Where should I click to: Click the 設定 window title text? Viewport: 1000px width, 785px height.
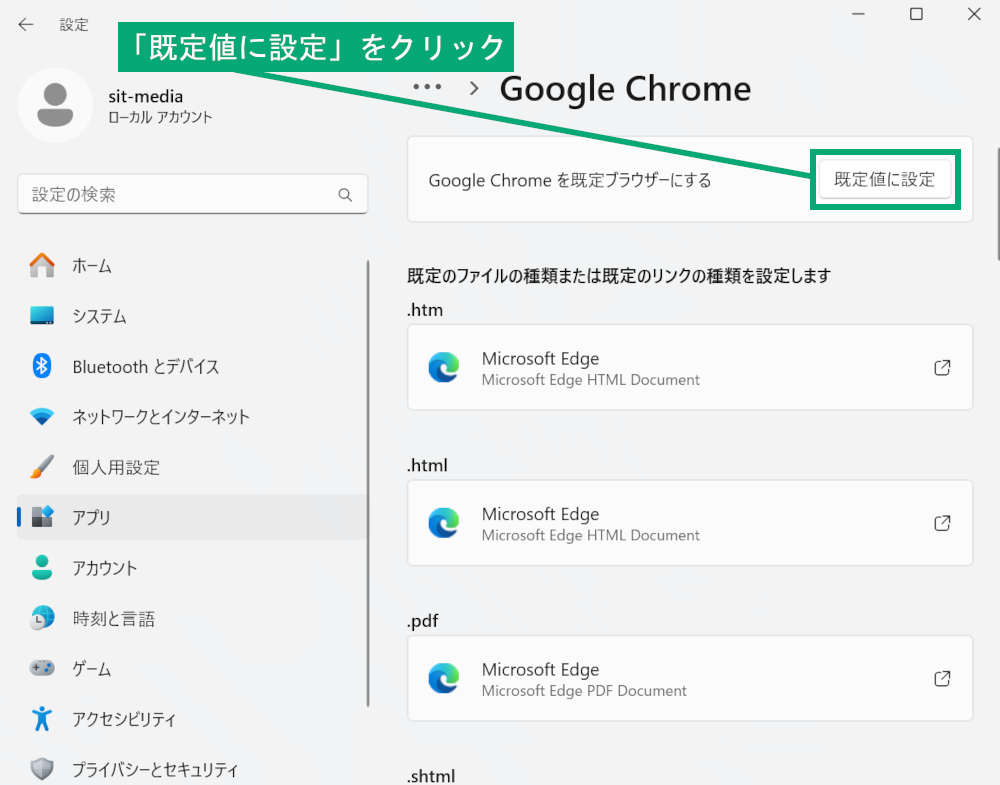(74, 25)
